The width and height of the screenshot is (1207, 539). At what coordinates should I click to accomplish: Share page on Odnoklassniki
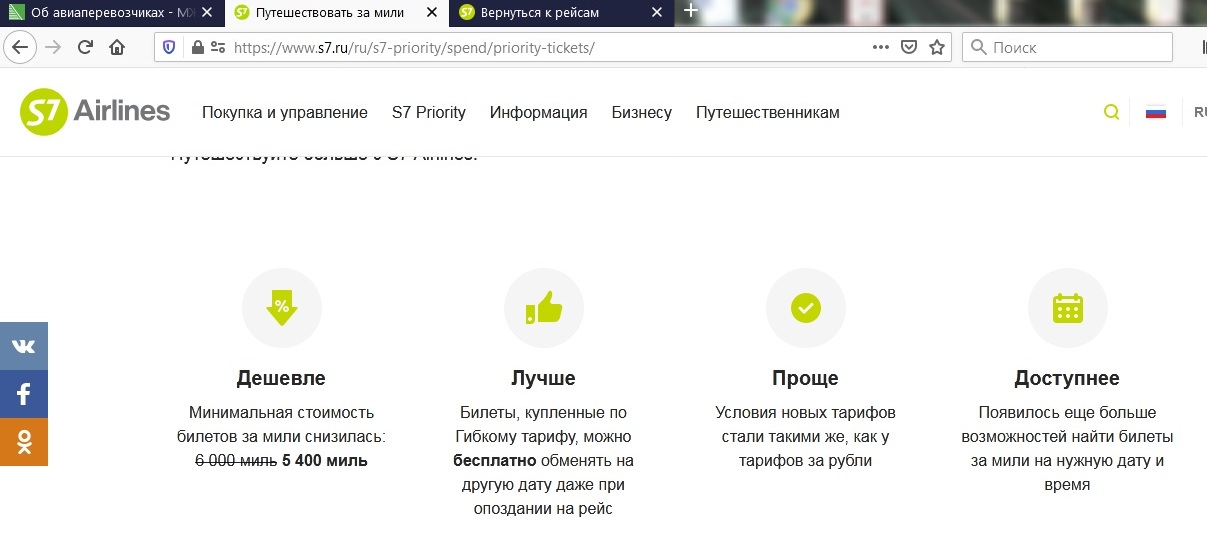tap(24, 441)
